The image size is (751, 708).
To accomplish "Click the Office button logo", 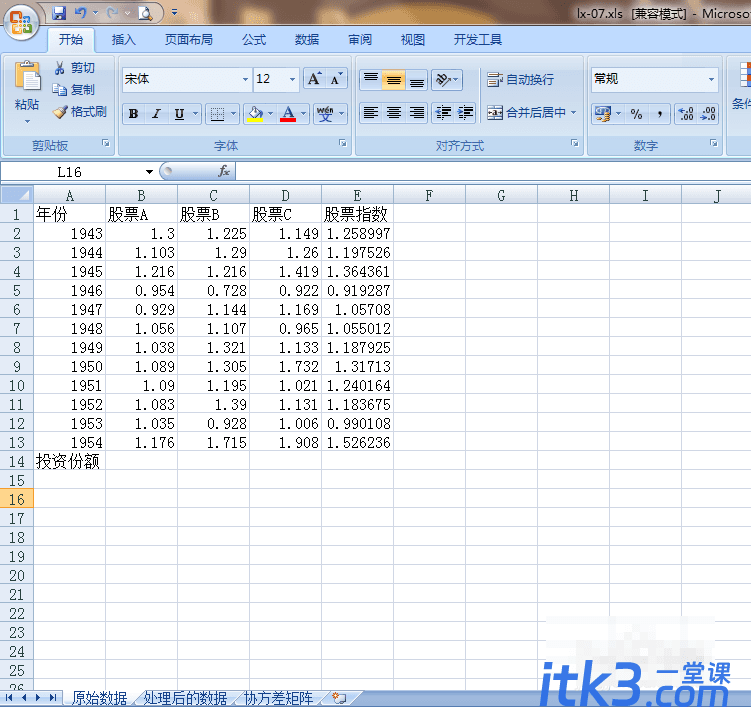I will pyautogui.click(x=21, y=23).
